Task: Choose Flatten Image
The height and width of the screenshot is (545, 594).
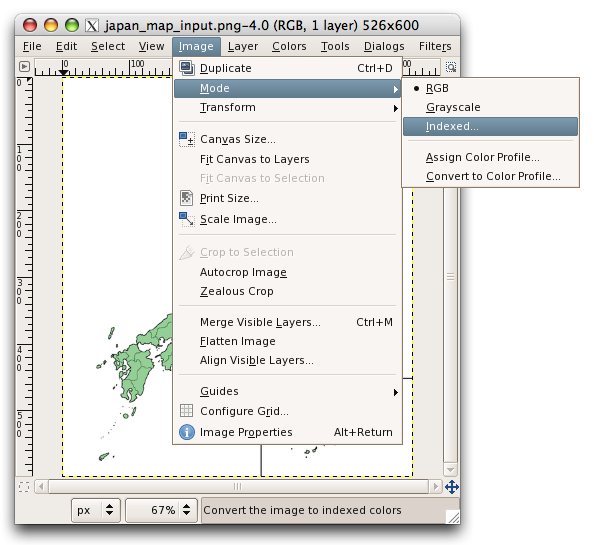Action: pyautogui.click(x=287, y=341)
